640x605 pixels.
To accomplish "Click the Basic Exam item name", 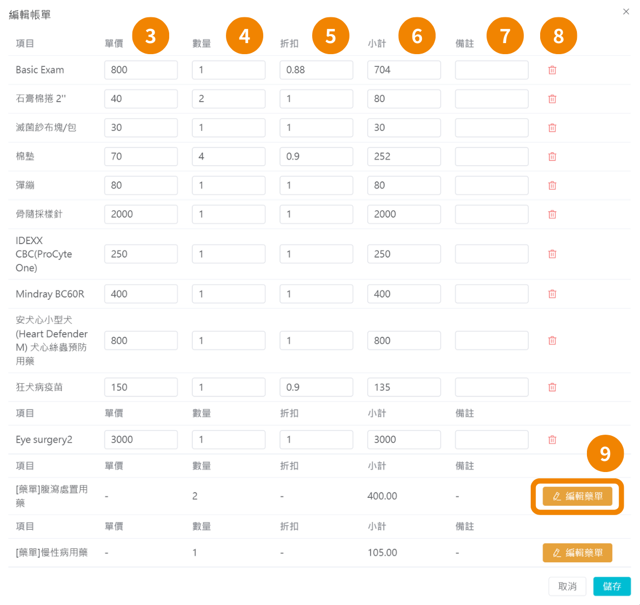I will pyautogui.click(x=40, y=70).
